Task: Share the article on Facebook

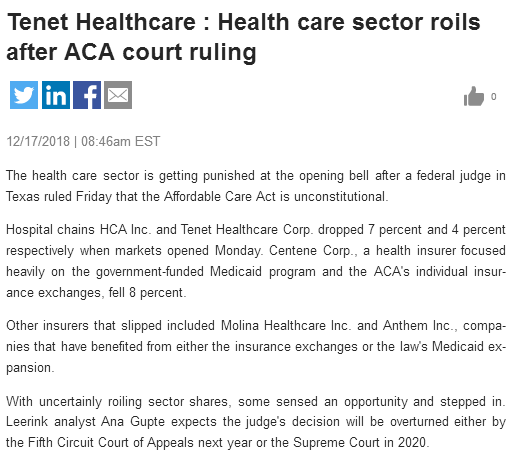Action: point(87,95)
